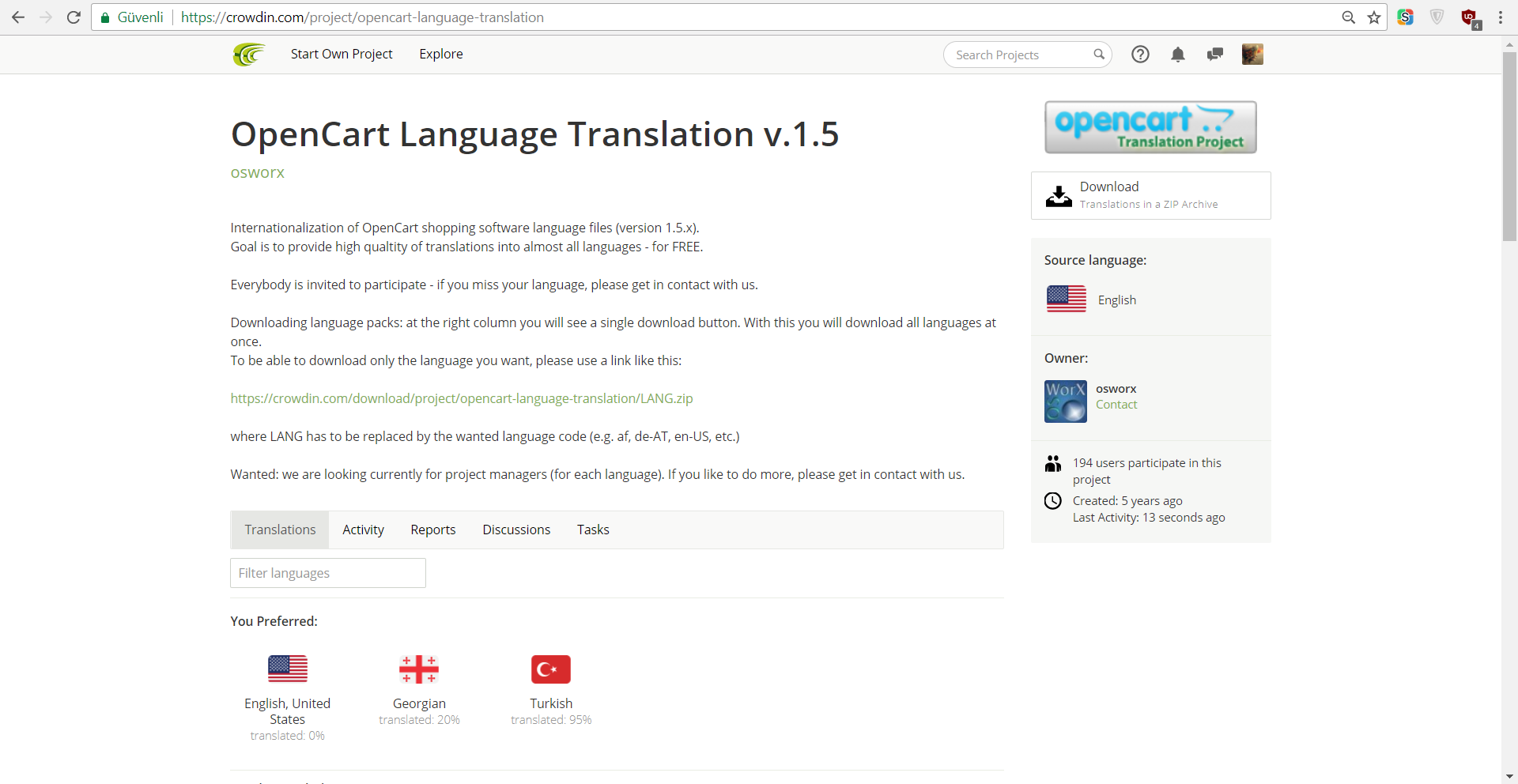This screenshot has height=784, width=1518.
Task: Click the Download translations ZIP button
Action: [1151, 195]
